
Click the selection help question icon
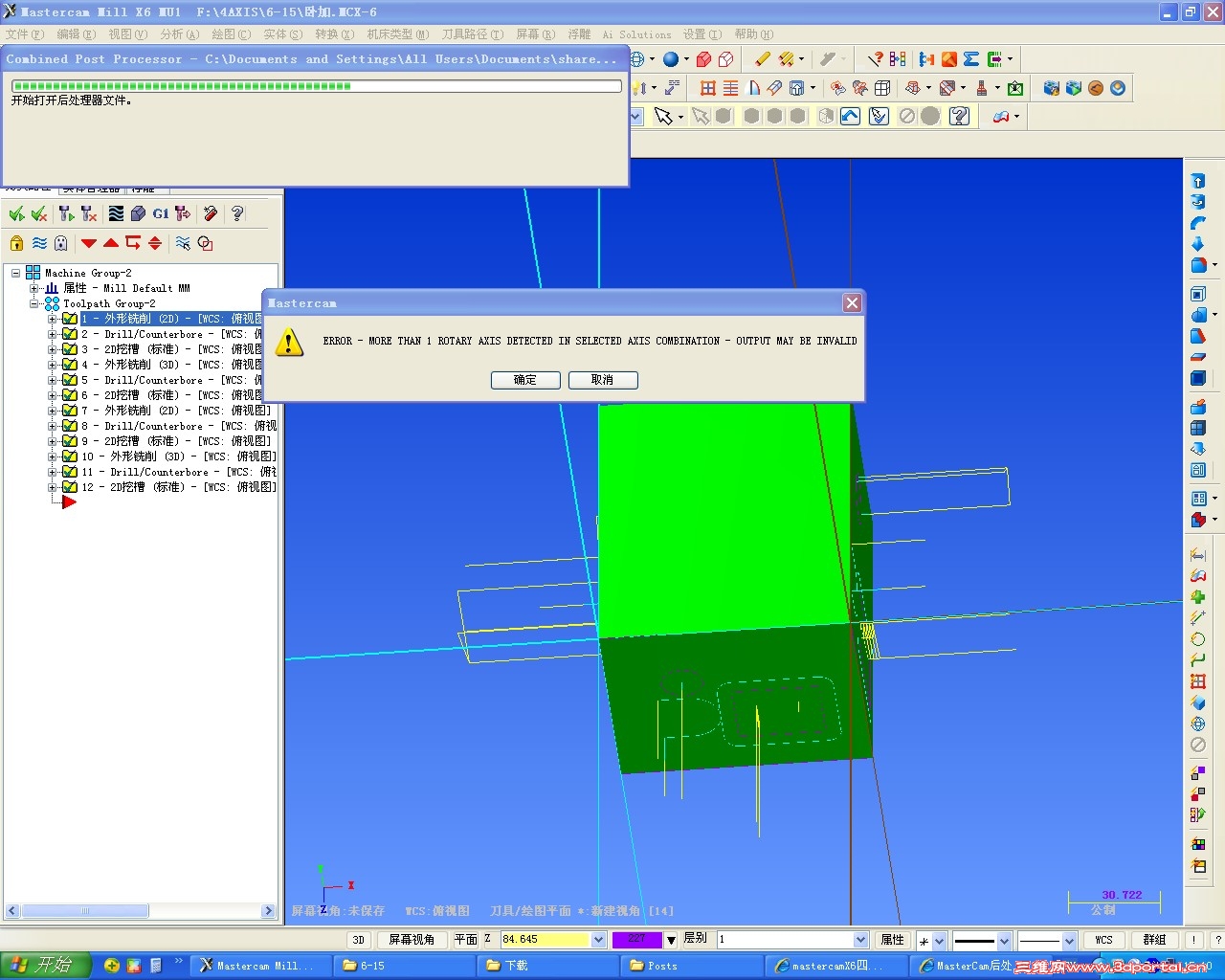960,116
